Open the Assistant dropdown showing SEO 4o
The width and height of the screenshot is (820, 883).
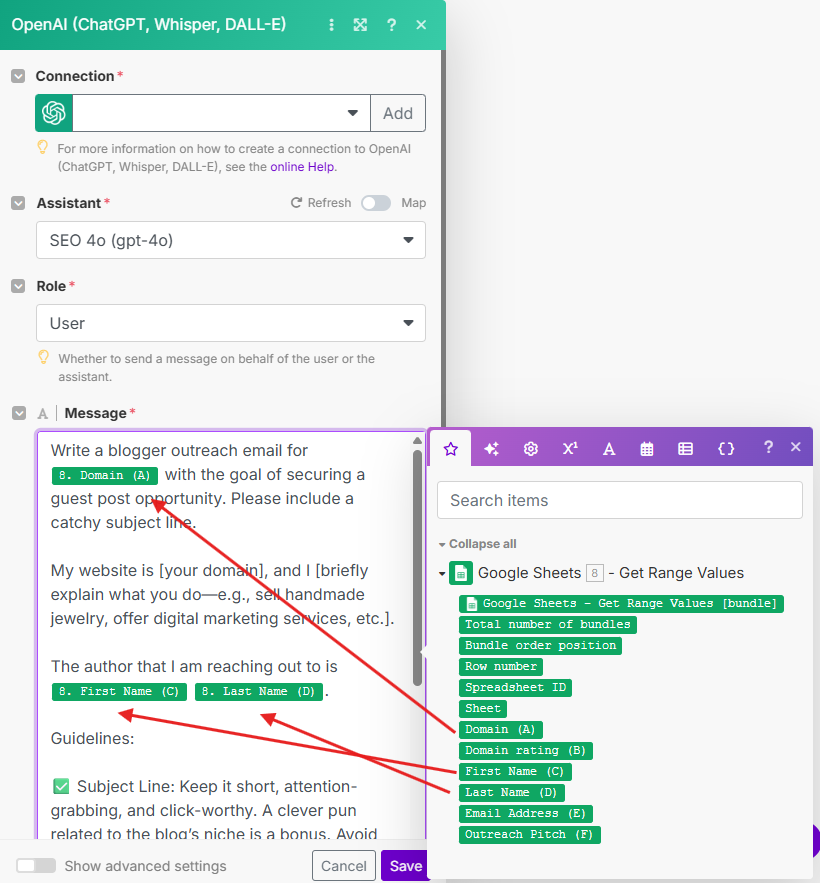pyautogui.click(x=231, y=240)
